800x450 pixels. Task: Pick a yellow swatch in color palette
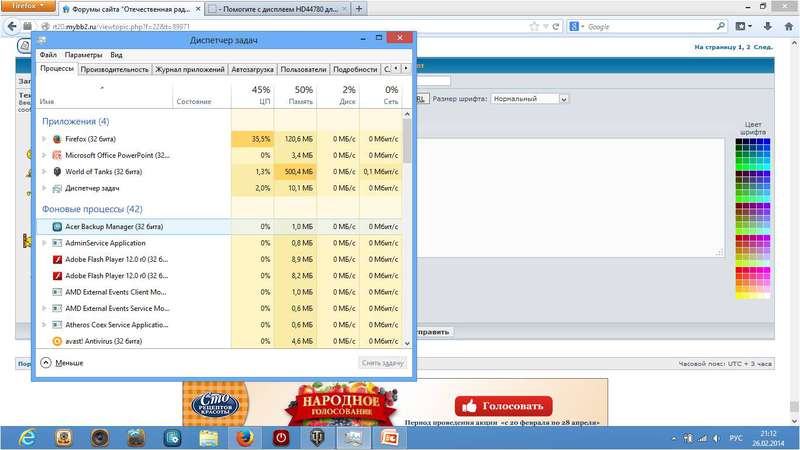[739, 295]
